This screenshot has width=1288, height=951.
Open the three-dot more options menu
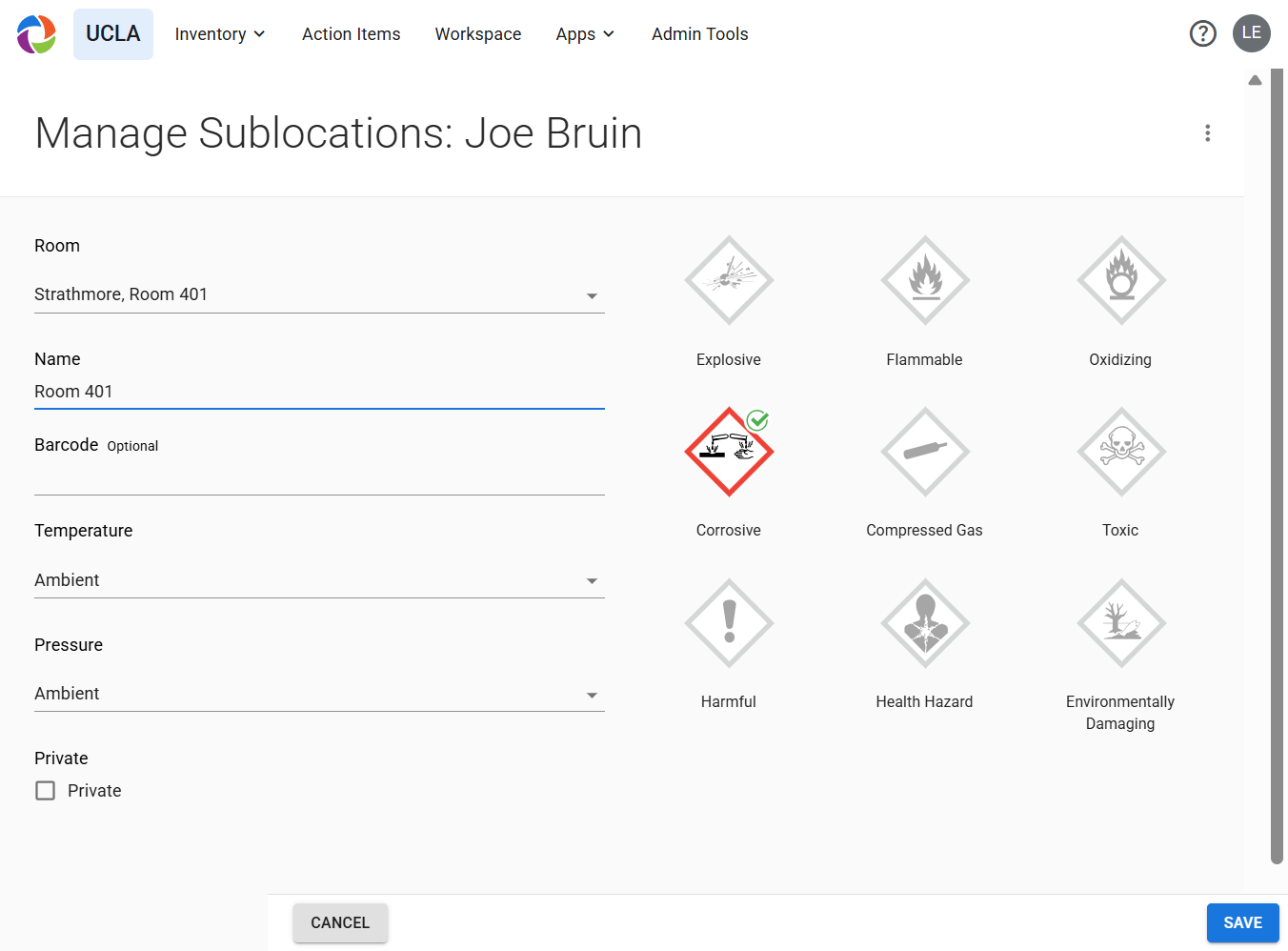tap(1208, 133)
